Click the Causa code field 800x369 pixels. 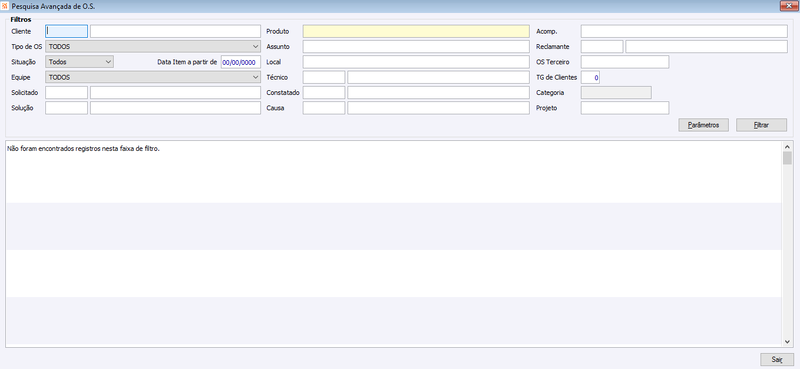point(324,108)
